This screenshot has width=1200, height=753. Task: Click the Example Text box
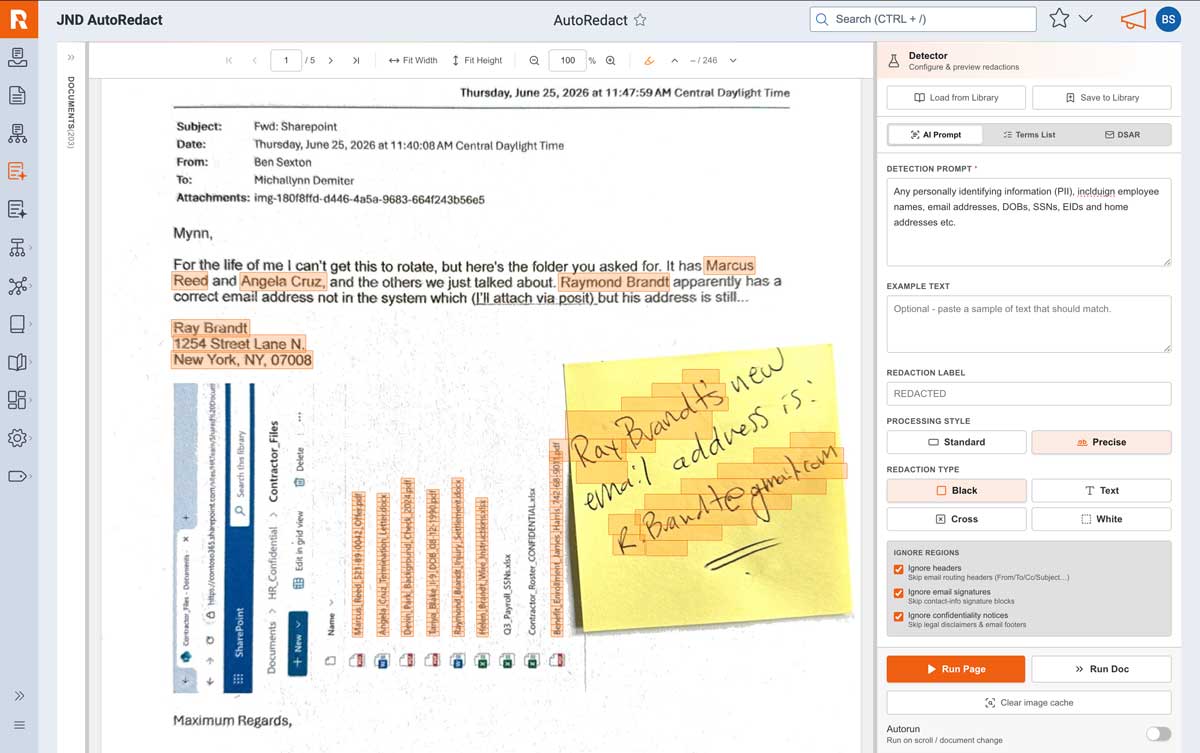point(1029,324)
